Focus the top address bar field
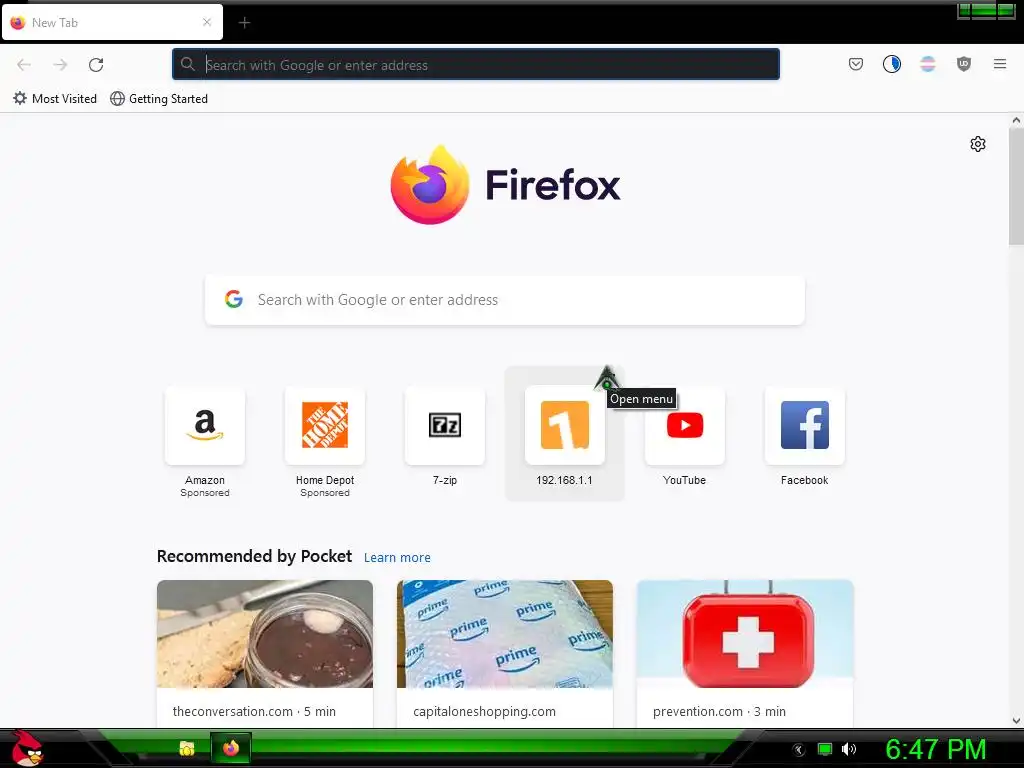The width and height of the screenshot is (1024, 768). click(x=475, y=65)
